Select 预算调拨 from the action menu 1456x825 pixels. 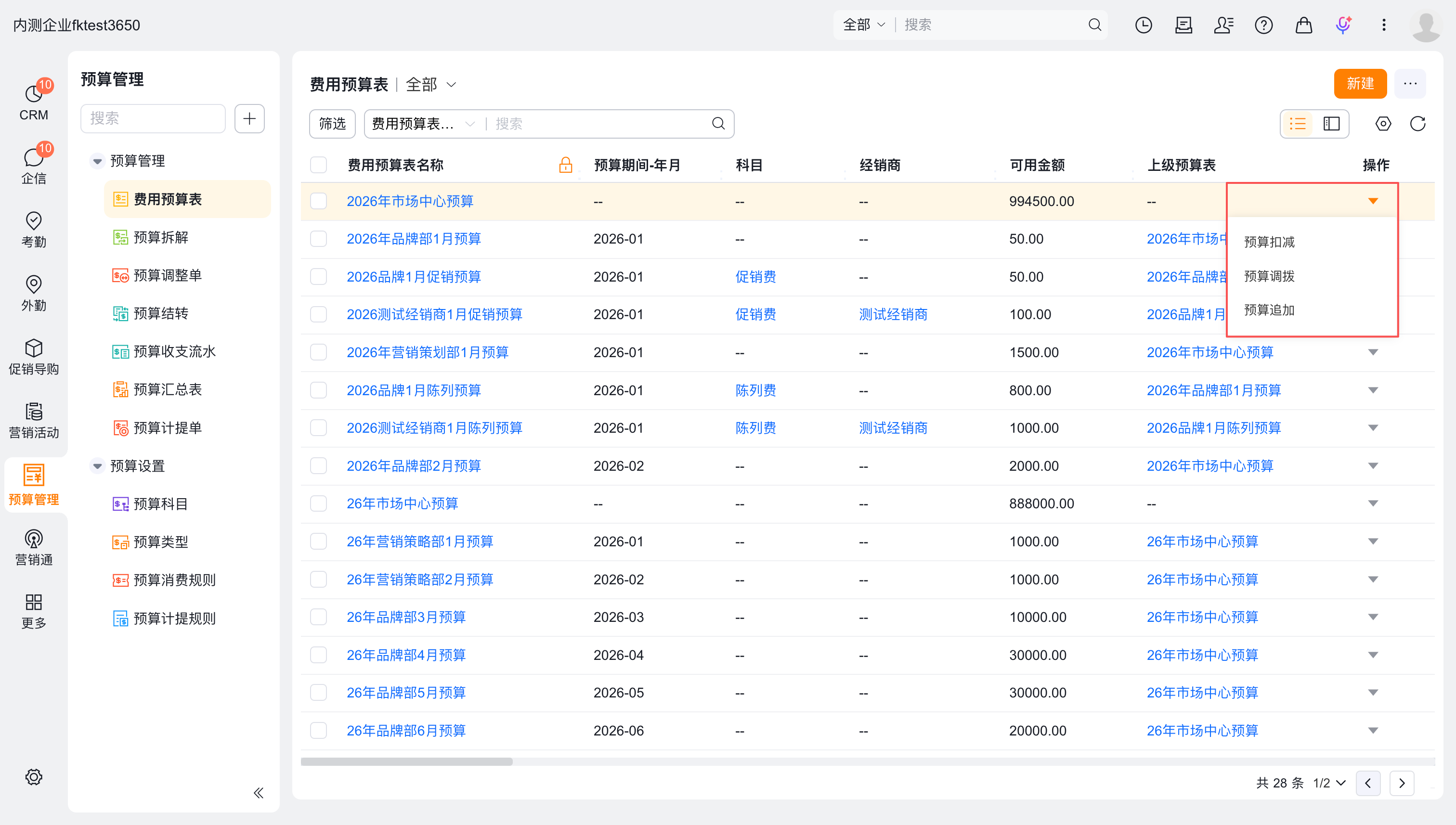1269,276
